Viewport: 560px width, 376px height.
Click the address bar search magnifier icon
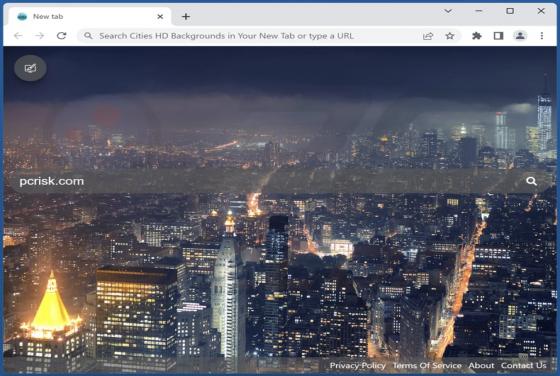[x=88, y=36]
